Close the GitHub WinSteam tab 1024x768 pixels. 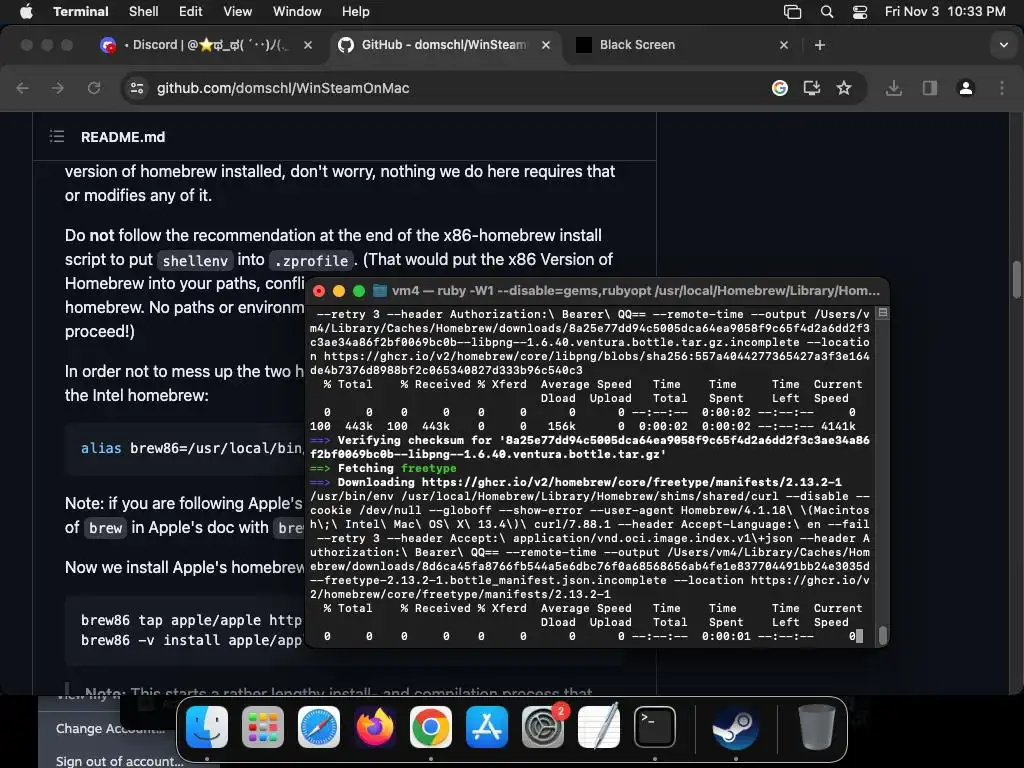tap(546, 45)
